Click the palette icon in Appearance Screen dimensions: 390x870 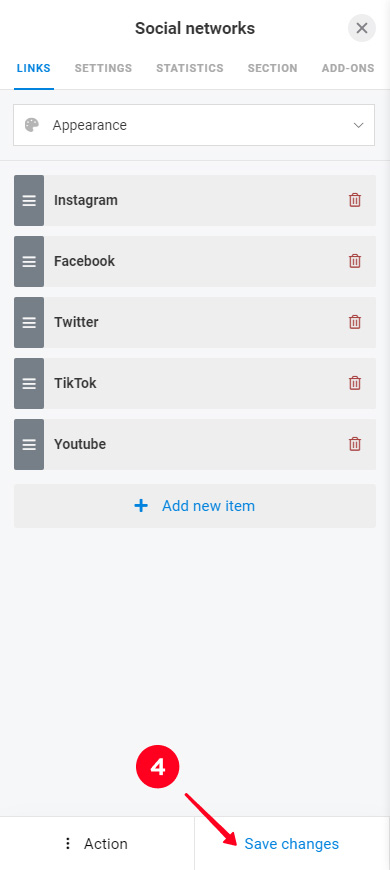coord(32,125)
